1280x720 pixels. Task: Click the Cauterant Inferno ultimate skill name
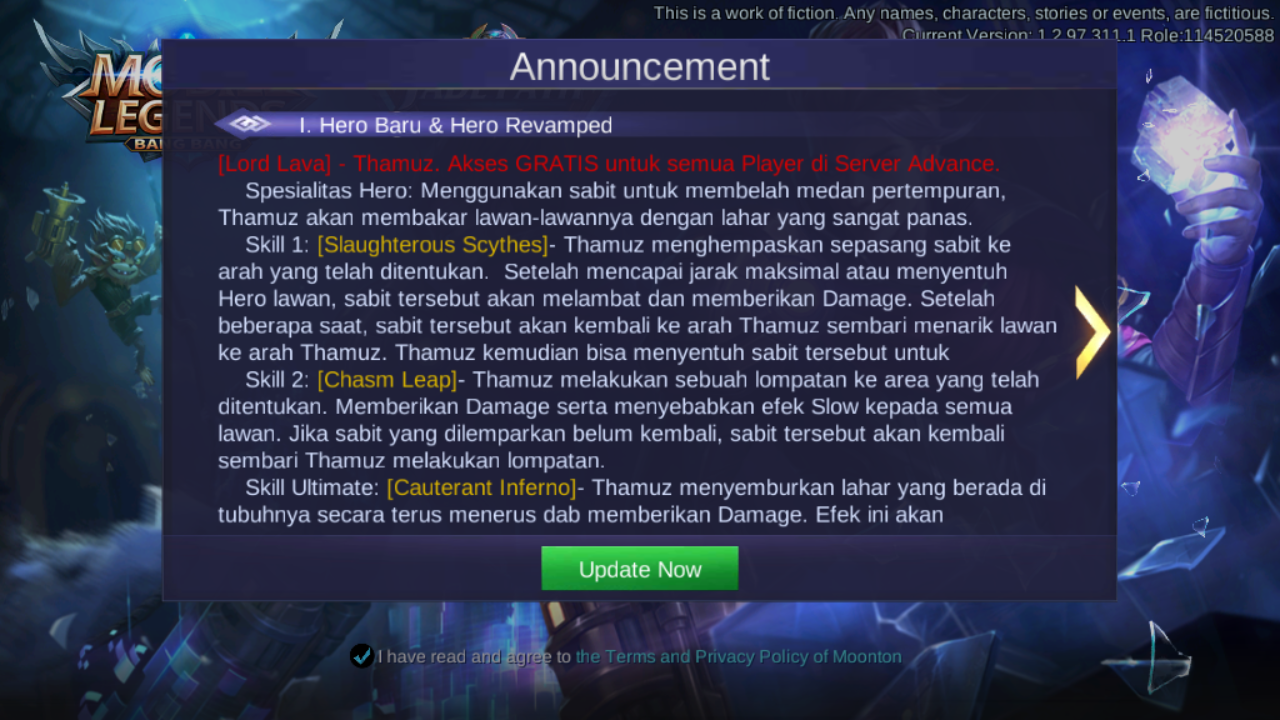[482, 488]
